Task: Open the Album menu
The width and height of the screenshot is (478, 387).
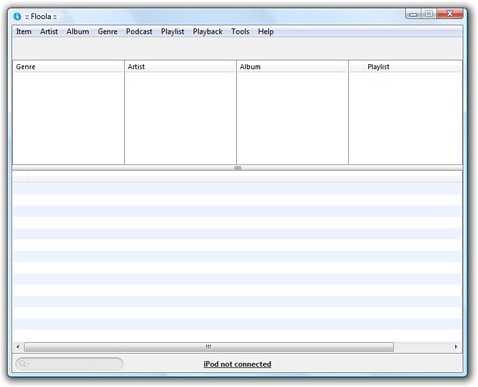Action: [78, 32]
